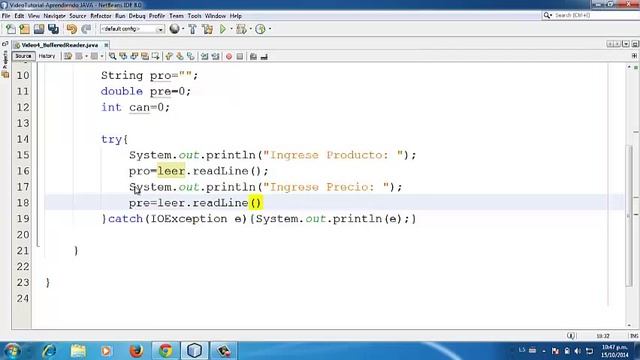Undo the last edit with the toolbar arrow
The height and width of the screenshot is (360, 640).
coord(71,29)
